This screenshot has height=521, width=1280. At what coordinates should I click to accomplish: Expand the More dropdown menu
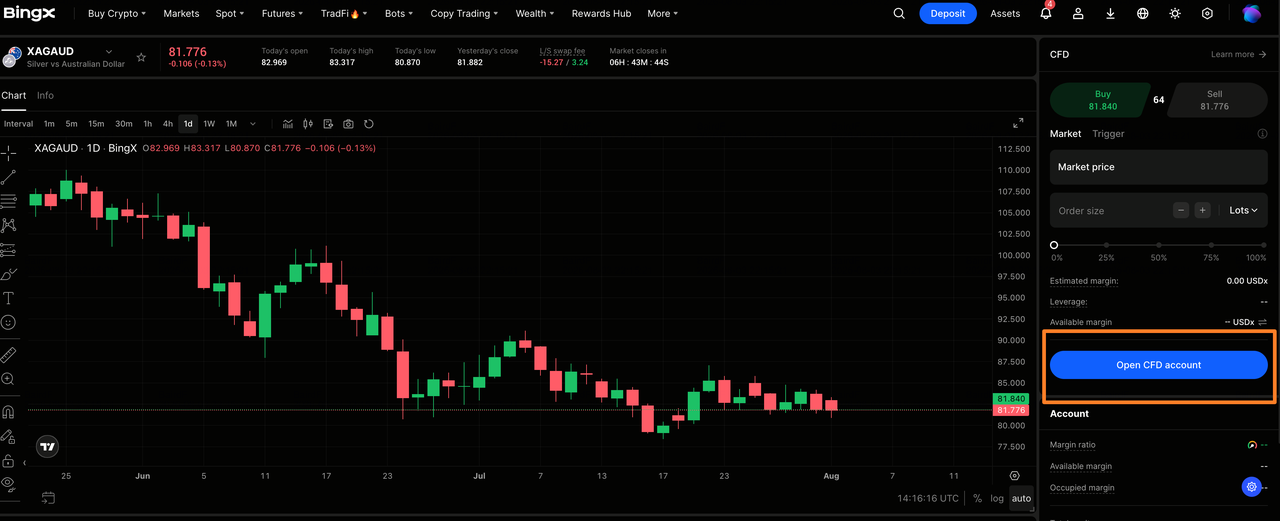(662, 14)
